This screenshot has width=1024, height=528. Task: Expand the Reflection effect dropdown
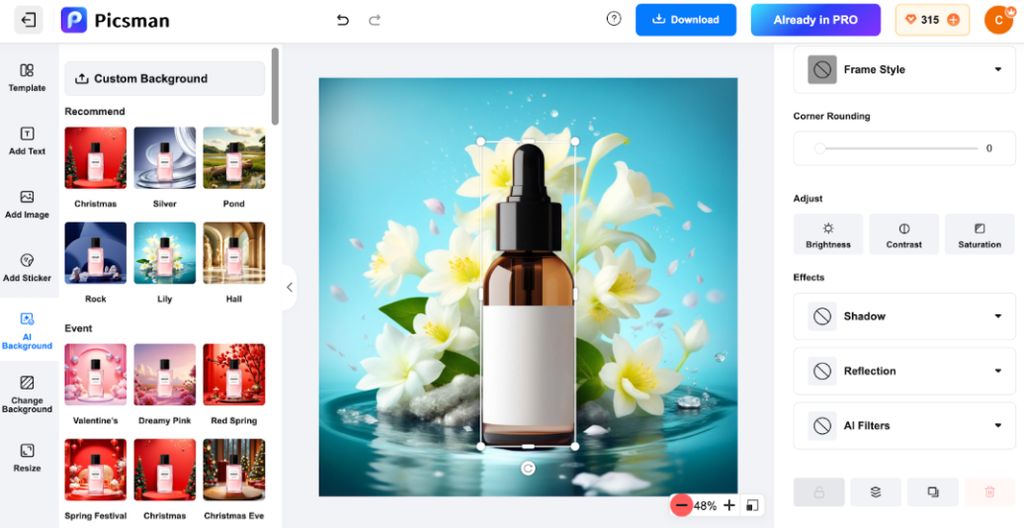[x=904, y=371]
